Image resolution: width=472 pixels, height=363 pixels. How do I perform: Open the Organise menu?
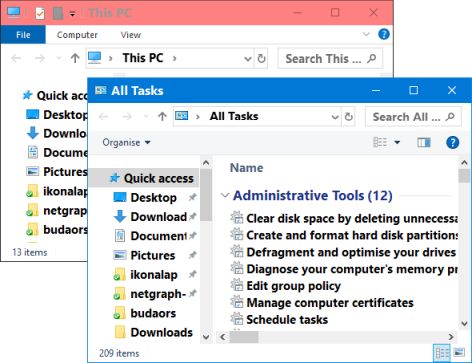(x=126, y=142)
